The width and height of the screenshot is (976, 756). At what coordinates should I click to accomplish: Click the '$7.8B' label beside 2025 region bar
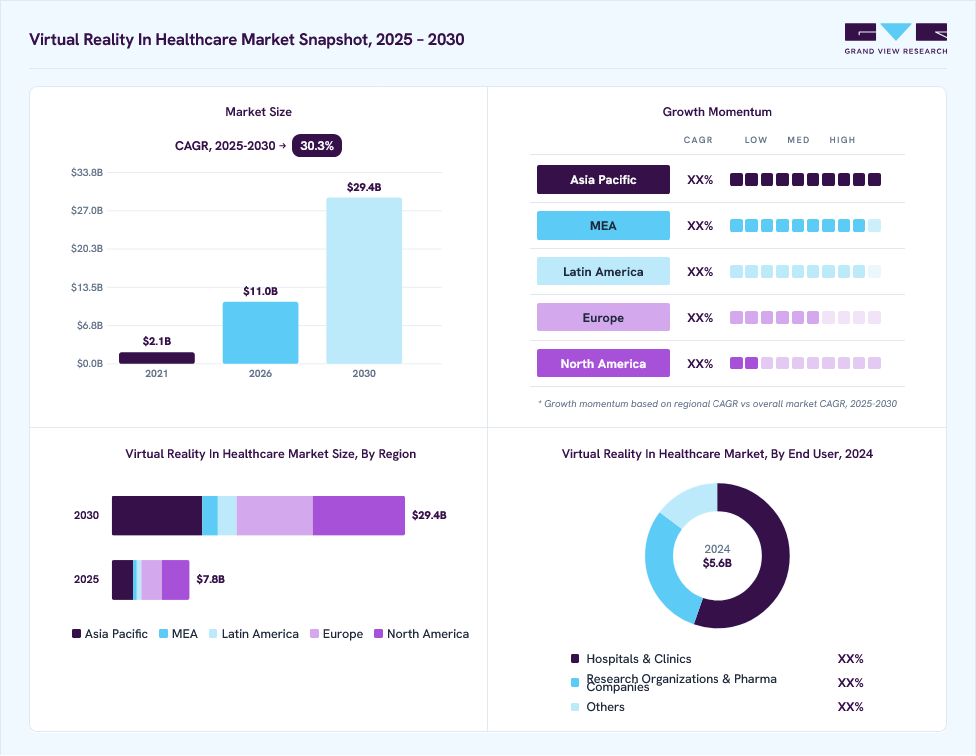coord(210,579)
